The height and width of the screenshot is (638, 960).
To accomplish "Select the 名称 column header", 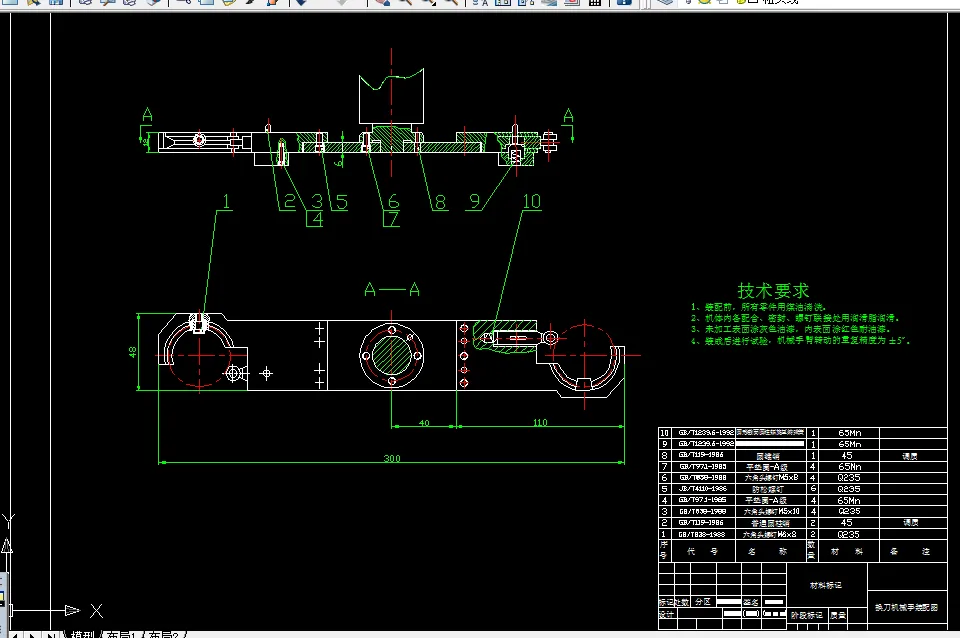I will point(767,551).
